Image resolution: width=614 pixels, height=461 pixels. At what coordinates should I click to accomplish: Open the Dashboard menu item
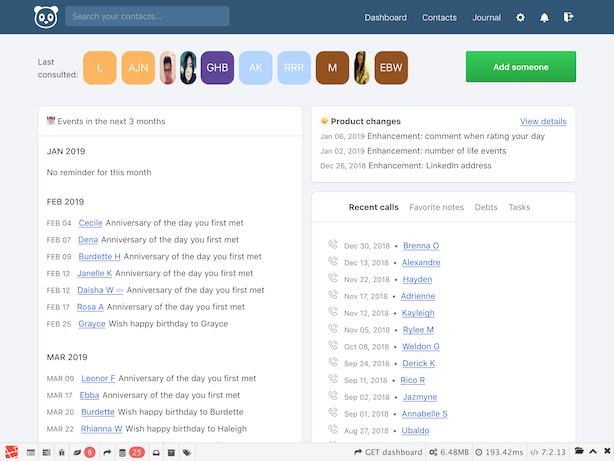(x=385, y=18)
